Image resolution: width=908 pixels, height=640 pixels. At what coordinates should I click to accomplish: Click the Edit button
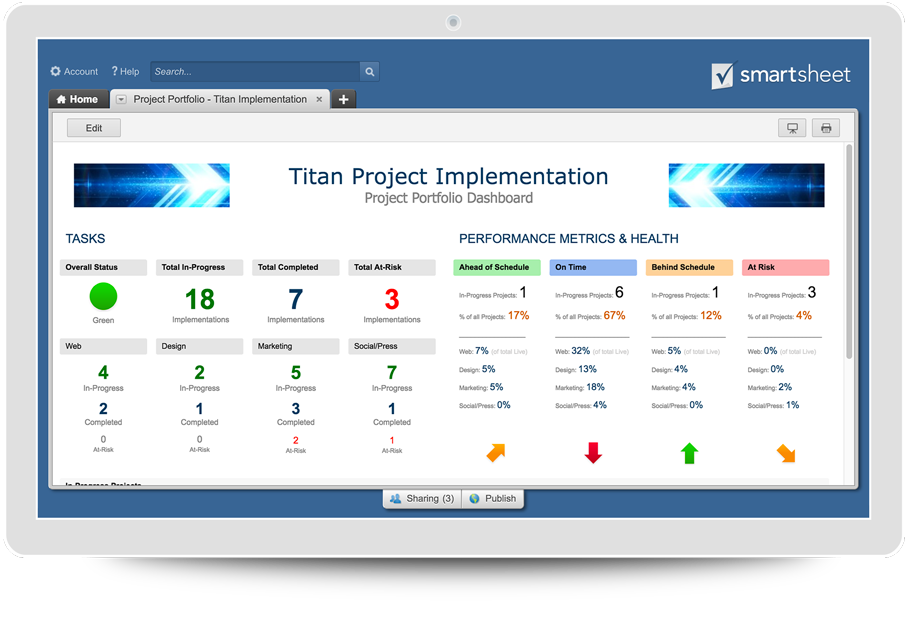tap(94, 128)
